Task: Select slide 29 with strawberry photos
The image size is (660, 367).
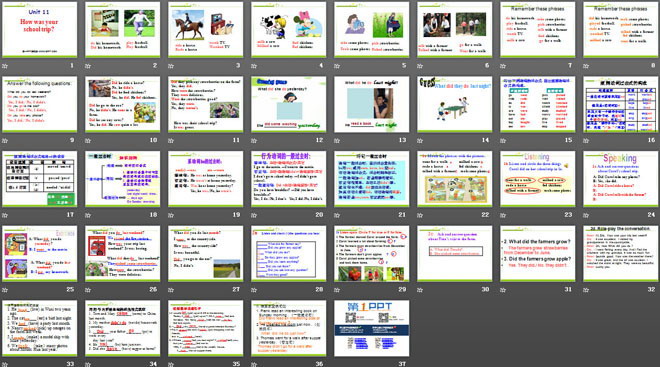Action: pos(372,253)
